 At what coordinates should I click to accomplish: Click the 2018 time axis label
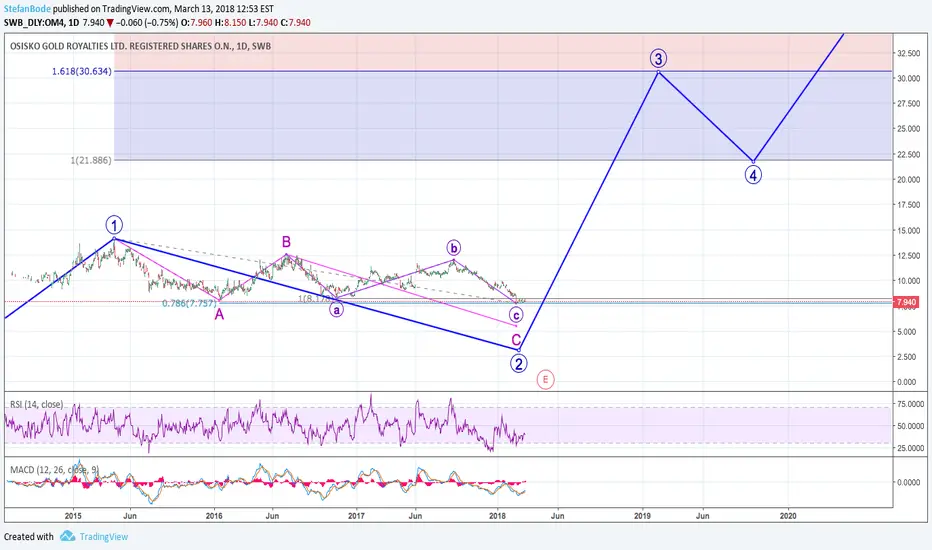[498, 516]
